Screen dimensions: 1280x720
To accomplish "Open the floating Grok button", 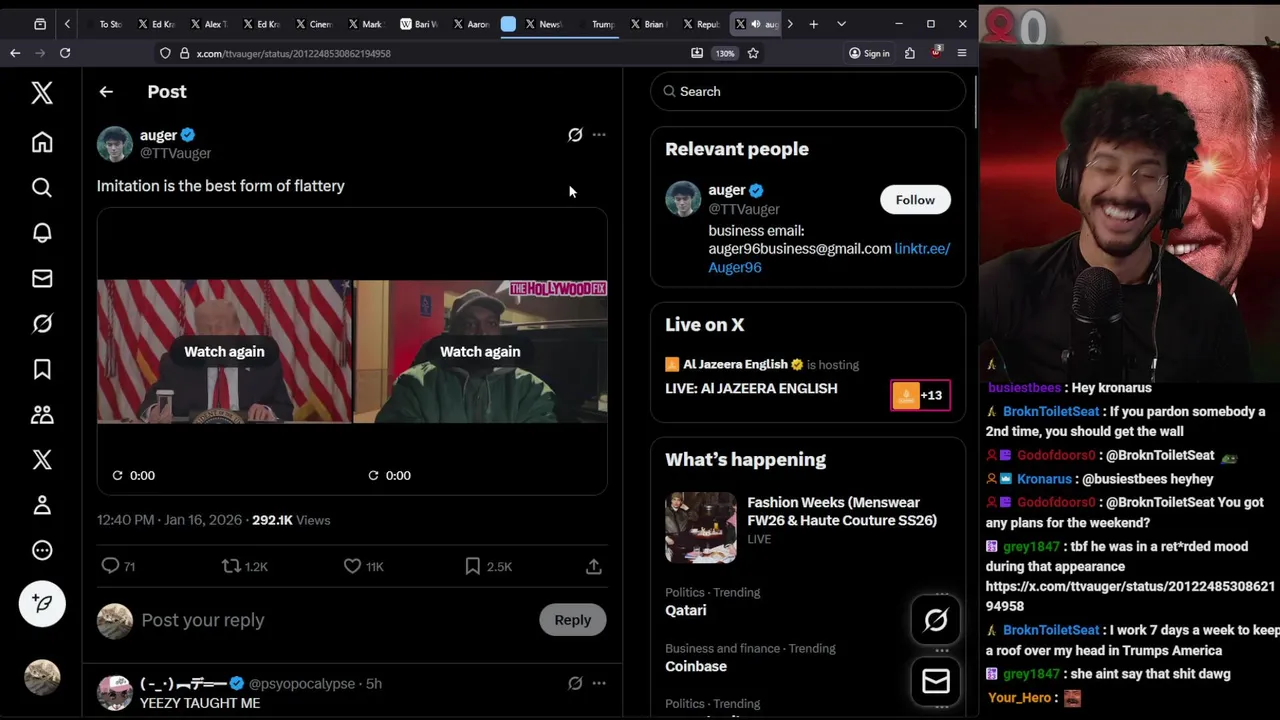I will 936,621.
